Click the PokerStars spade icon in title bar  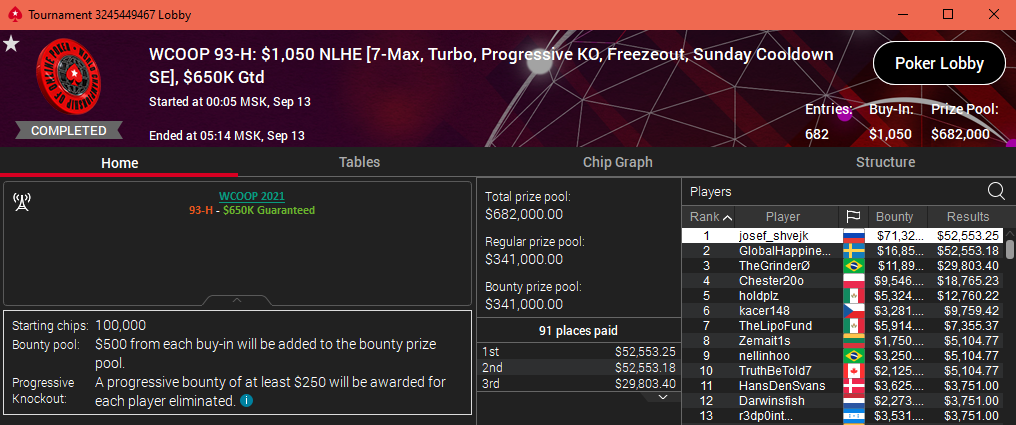[x=16, y=14]
